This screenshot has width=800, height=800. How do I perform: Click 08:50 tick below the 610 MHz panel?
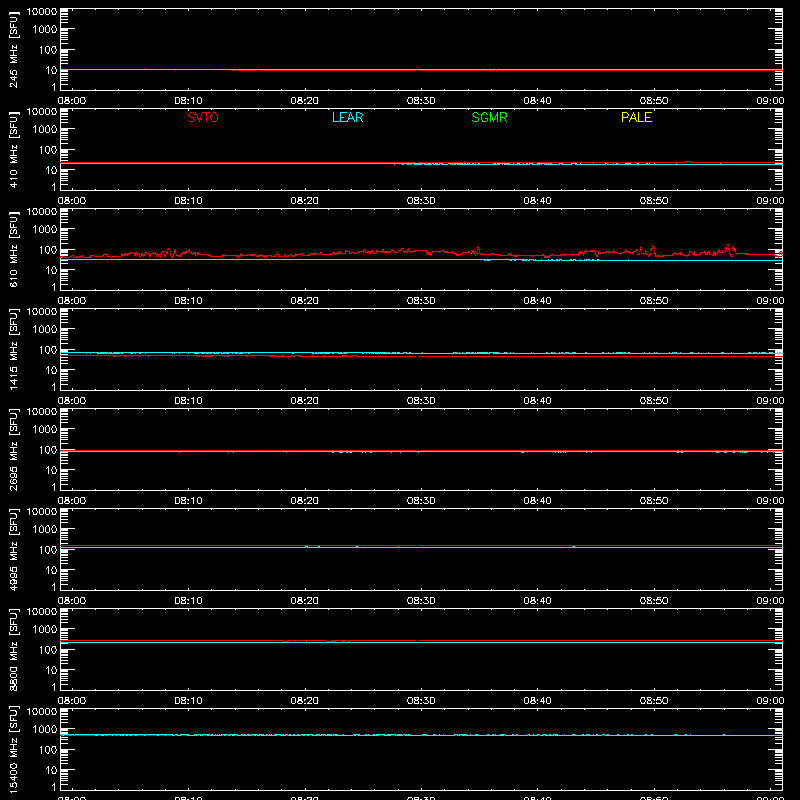[x=654, y=301]
